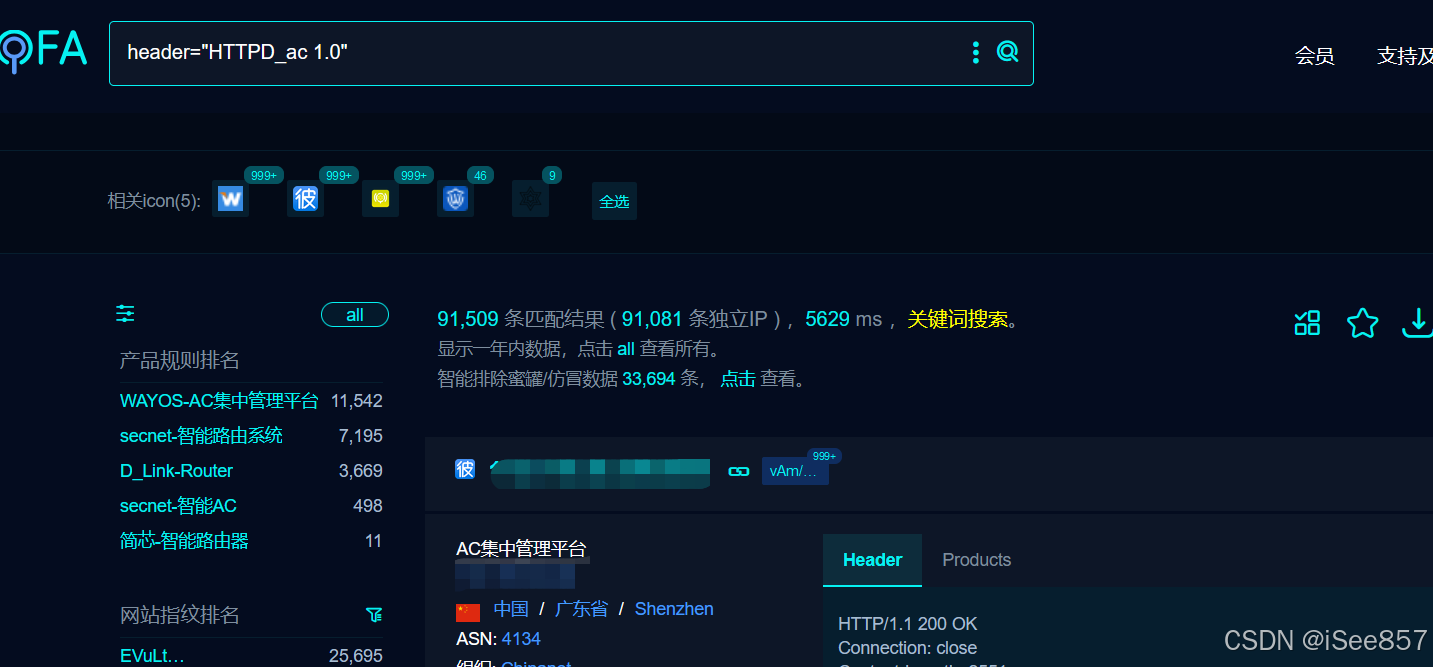Image resolution: width=1433 pixels, height=667 pixels.
Task: Click the 'Connection: close' header line
Action: click(x=908, y=648)
